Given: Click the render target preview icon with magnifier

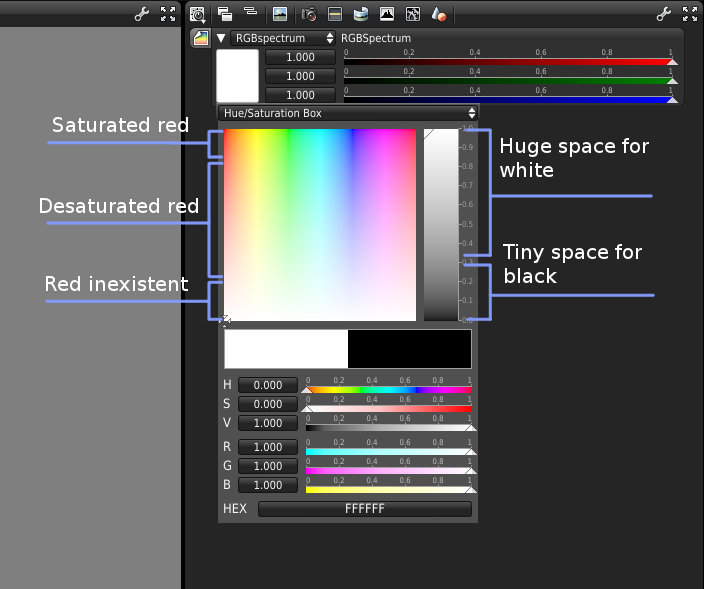Looking at the screenshot, I should (198, 14).
